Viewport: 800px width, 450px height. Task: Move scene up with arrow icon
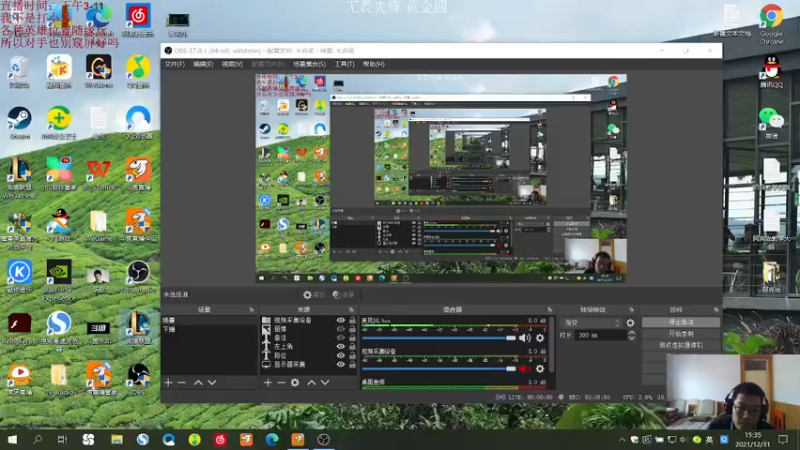pos(198,382)
